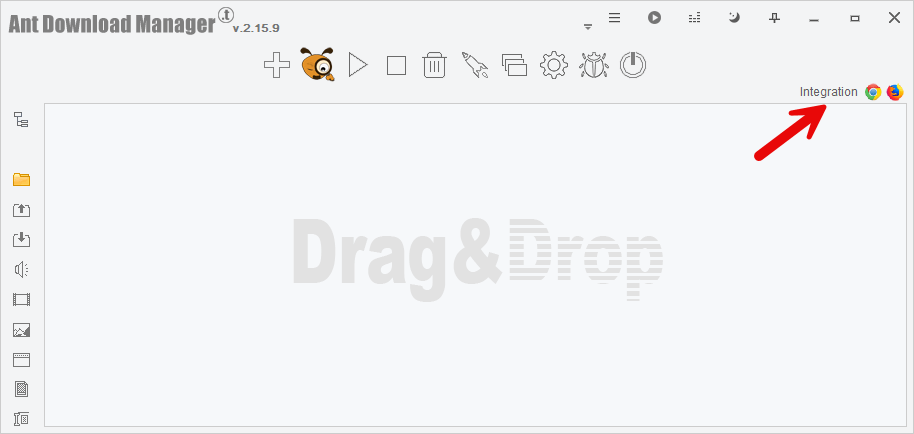Filter by audio speaker icon in sidebar
This screenshot has width=914, height=434.
(22, 269)
